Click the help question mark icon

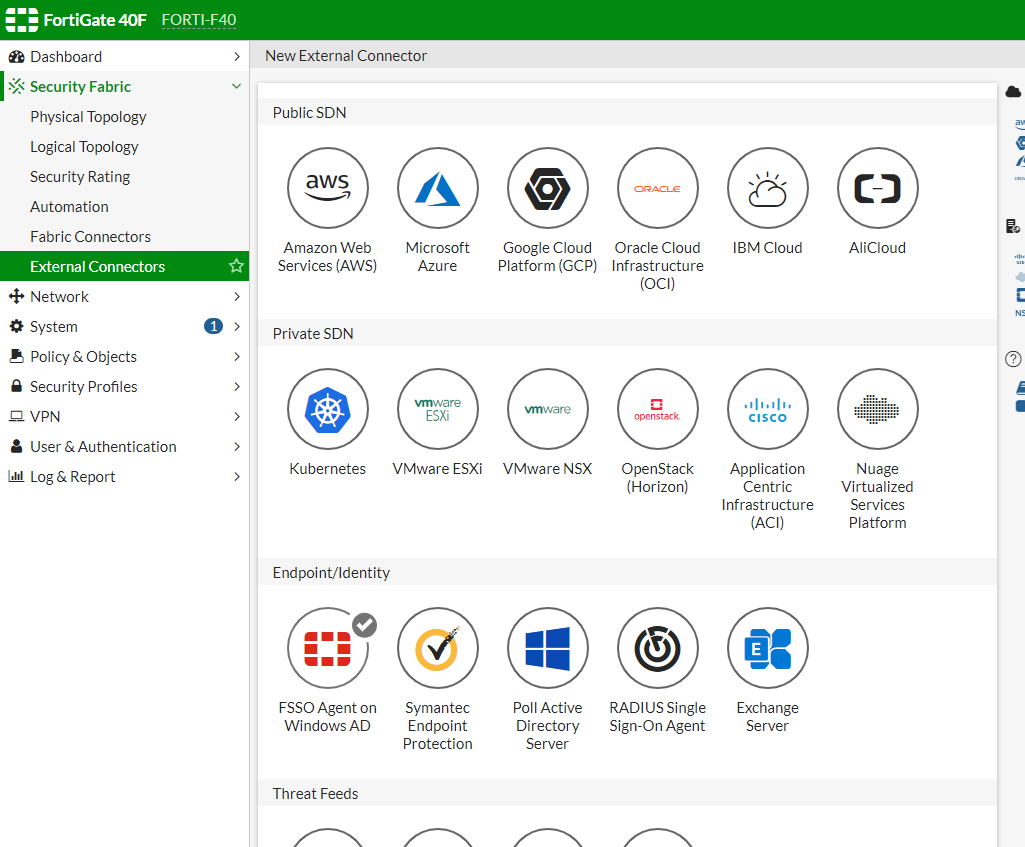pos(1013,359)
